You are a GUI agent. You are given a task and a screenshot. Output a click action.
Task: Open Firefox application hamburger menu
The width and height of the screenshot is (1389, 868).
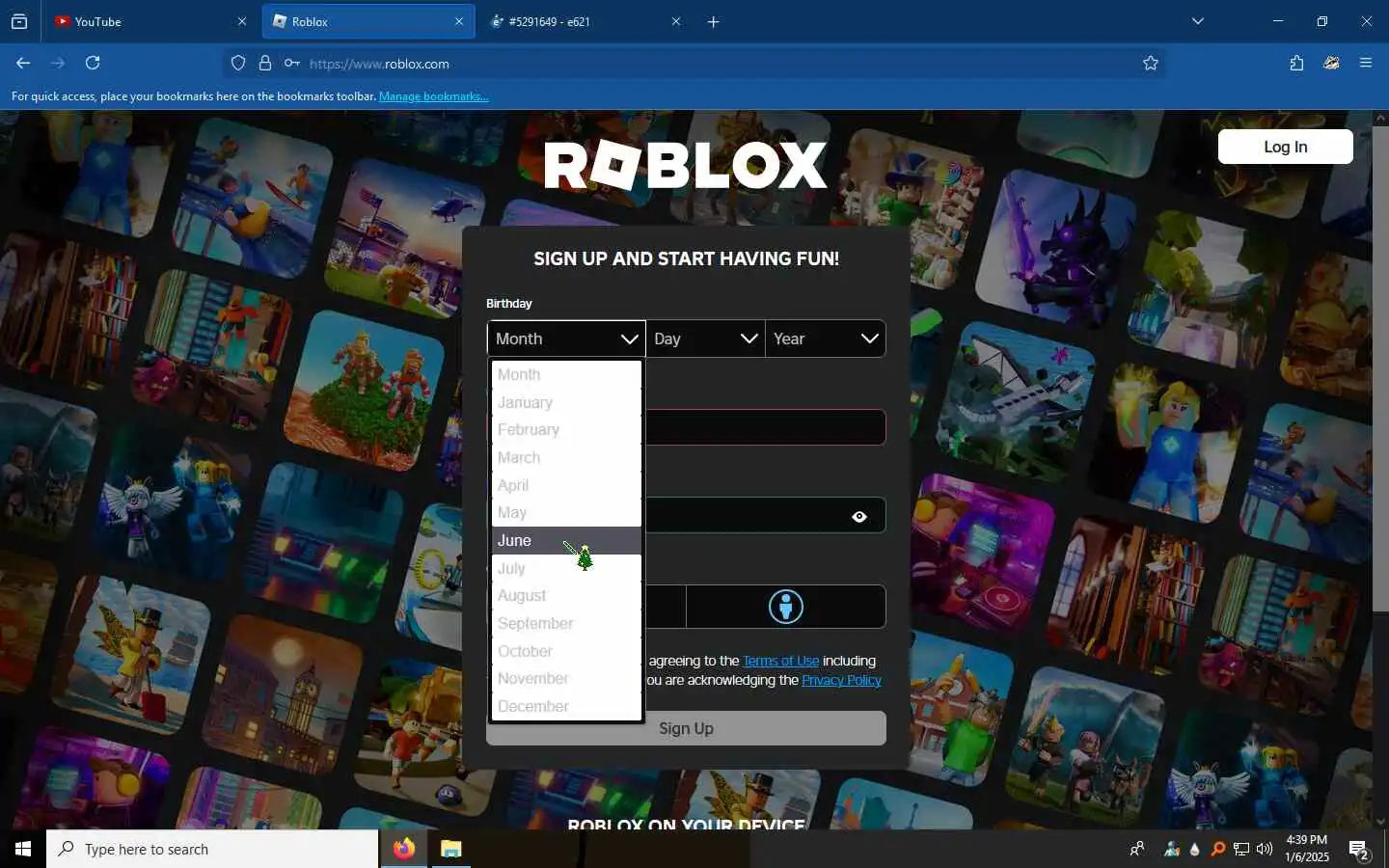tap(1366, 63)
